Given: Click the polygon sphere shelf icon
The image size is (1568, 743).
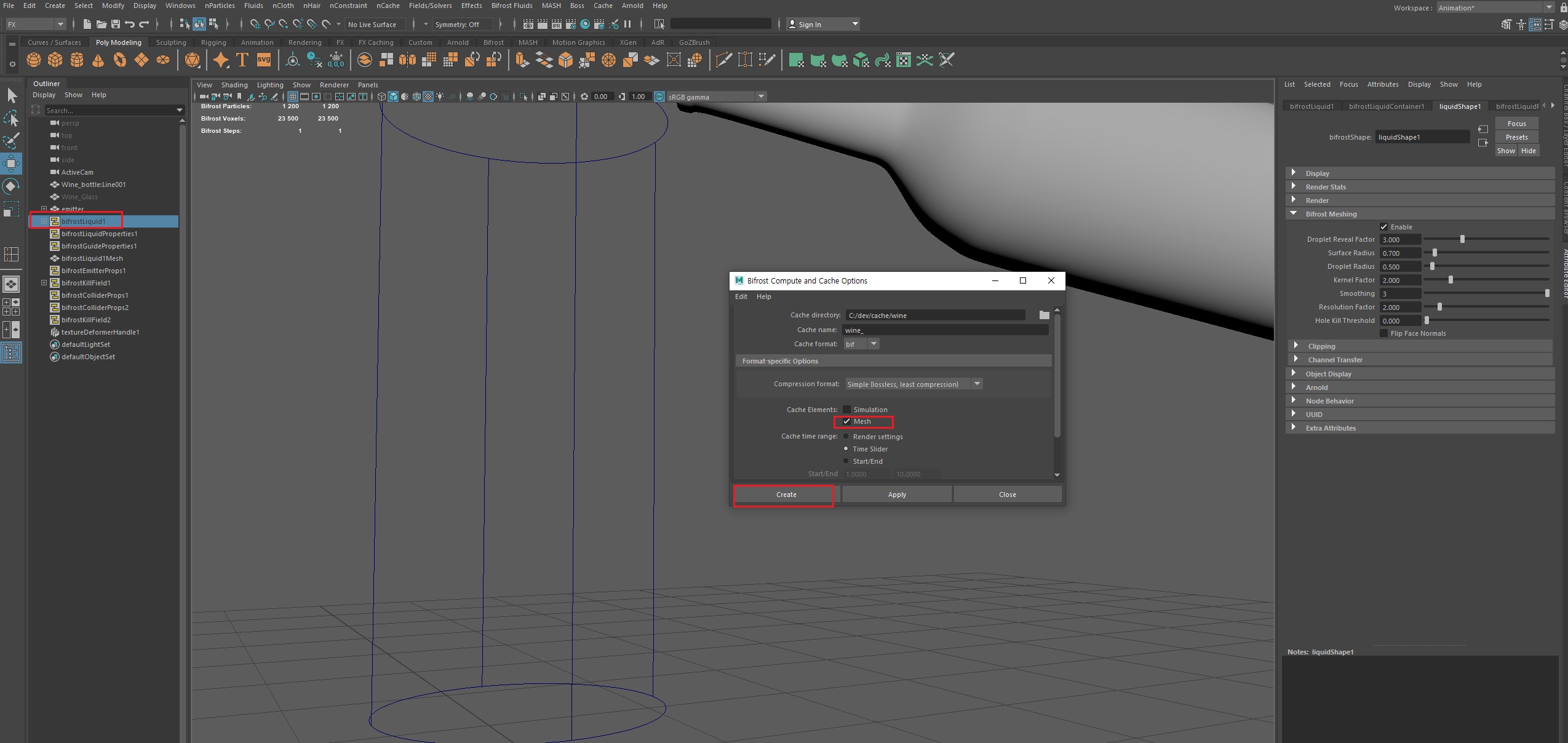Looking at the screenshot, I should tap(34, 60).
